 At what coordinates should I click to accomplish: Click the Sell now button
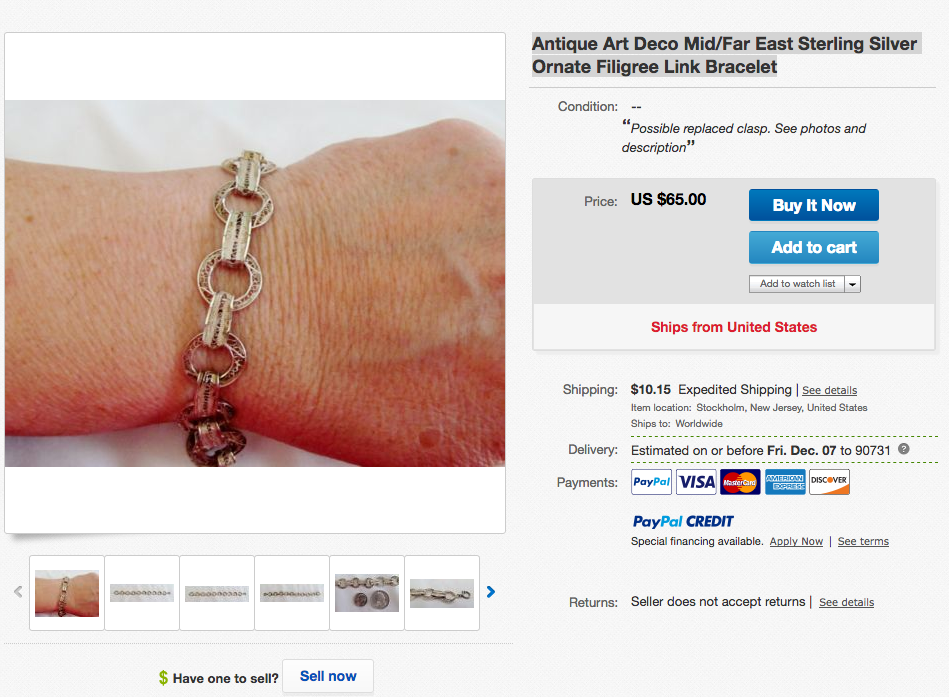pyautogui.click(x=328, y=676)
